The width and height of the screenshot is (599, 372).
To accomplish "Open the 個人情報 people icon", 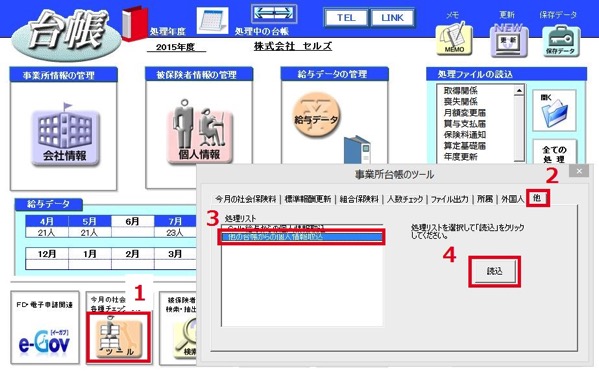I will pos(199,132).
